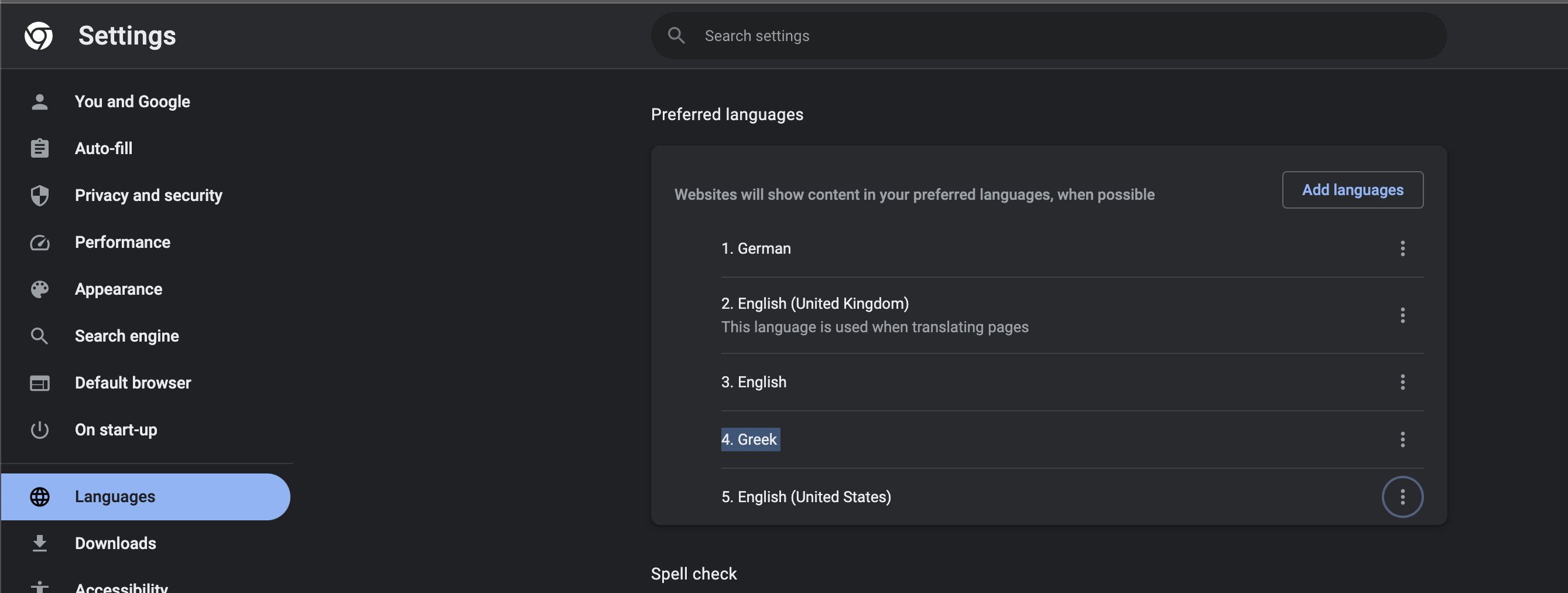Open the menu for English (United States)
1568x593 pixels.
1403,497
